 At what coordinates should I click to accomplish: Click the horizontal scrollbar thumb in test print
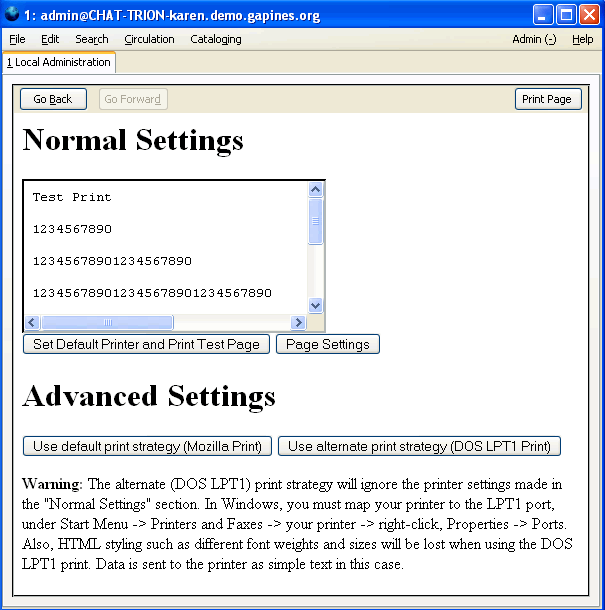pos(107,322)
